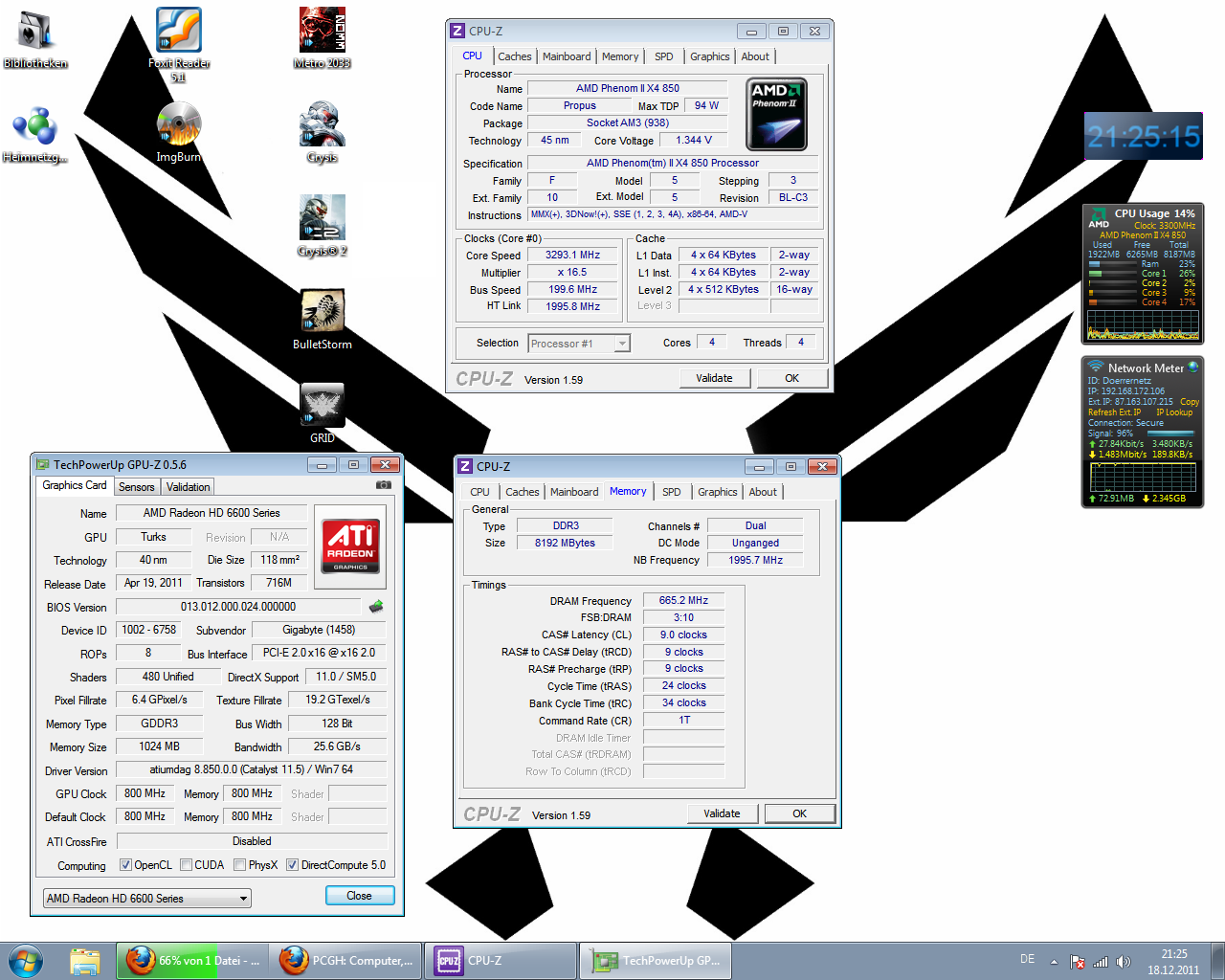The height and width of the screenshot is (980, 1225).
Task: Open Mainboard tab in top CPU-Z window
Action: pos(567,56)
